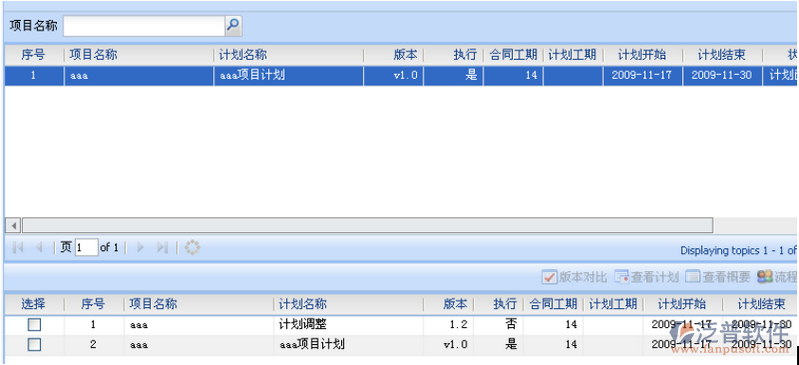Select the aaa项目计划 row in upper grid
The width and height of the screenshot is (799, 365).
click(401, 76)
